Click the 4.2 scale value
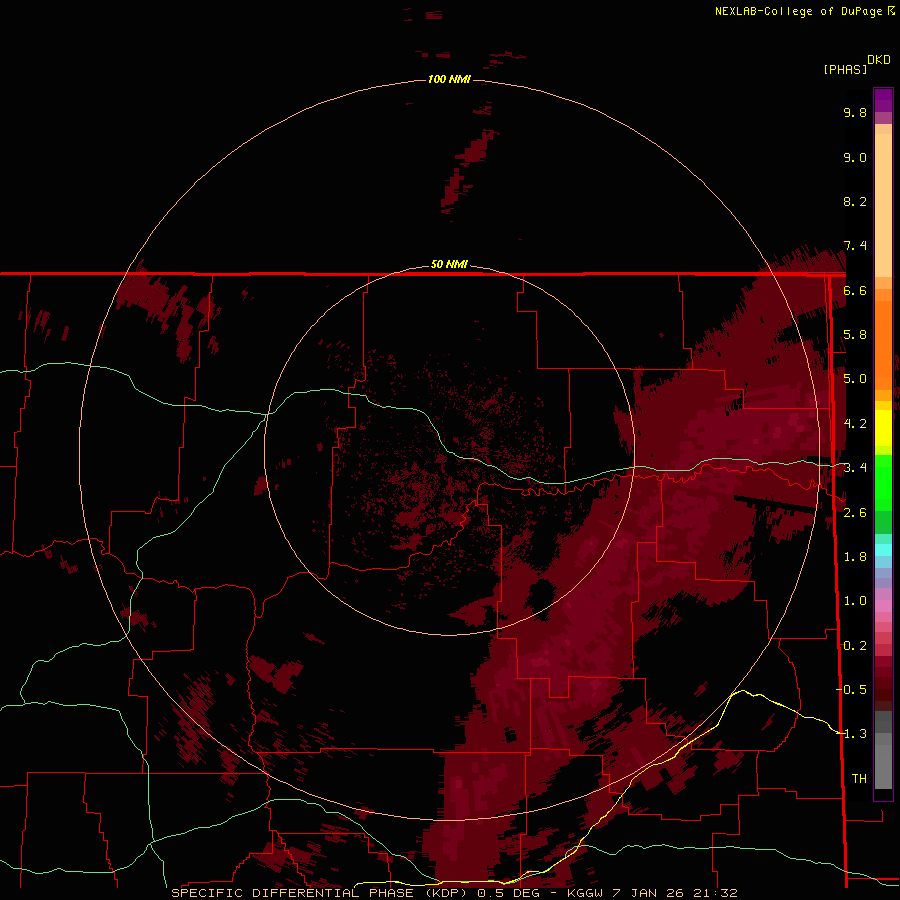 (855, 424)
